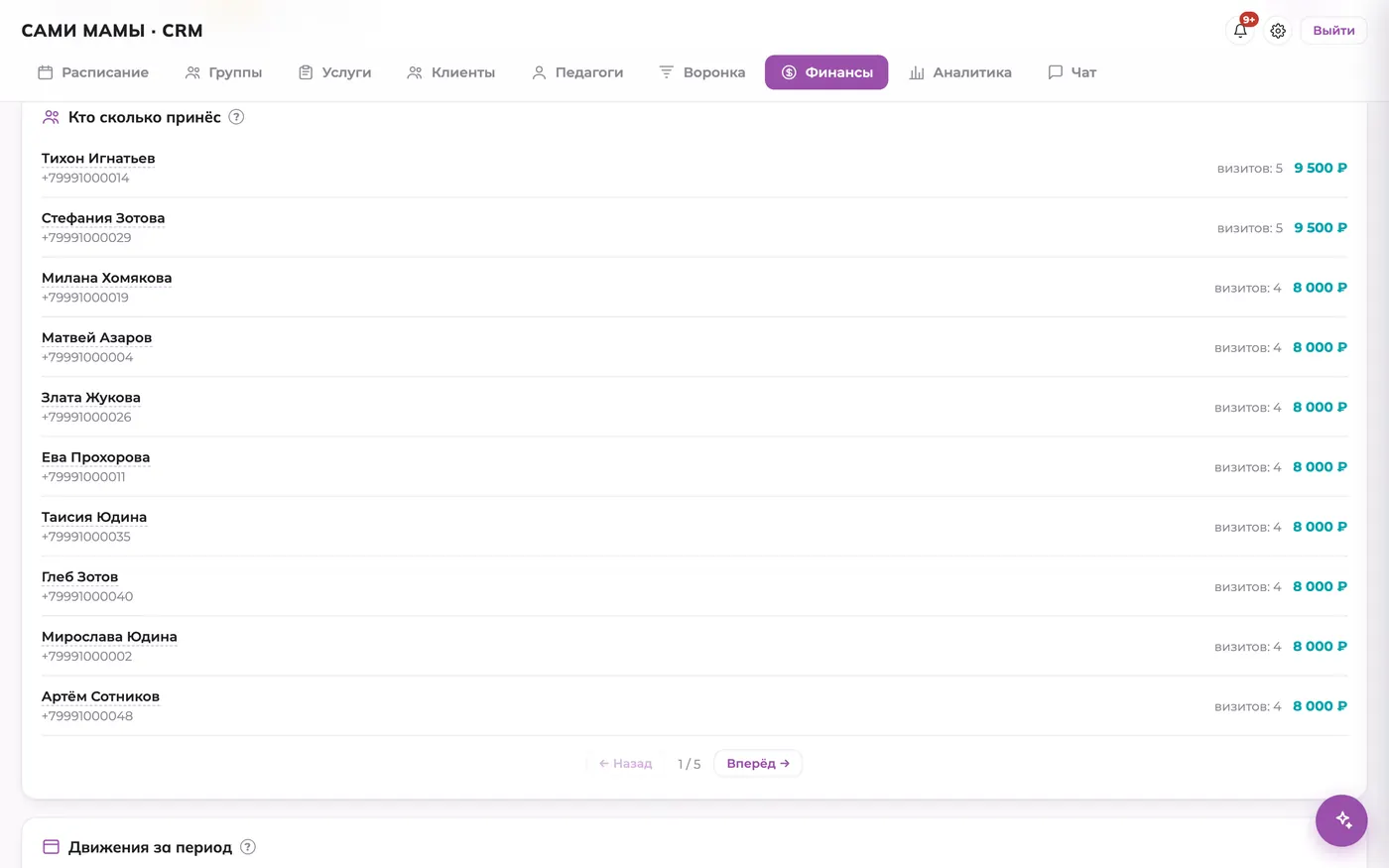This screenshot has height=868, width=1389.
Task: Click phone number +79991000002
Action: [86, 657]
